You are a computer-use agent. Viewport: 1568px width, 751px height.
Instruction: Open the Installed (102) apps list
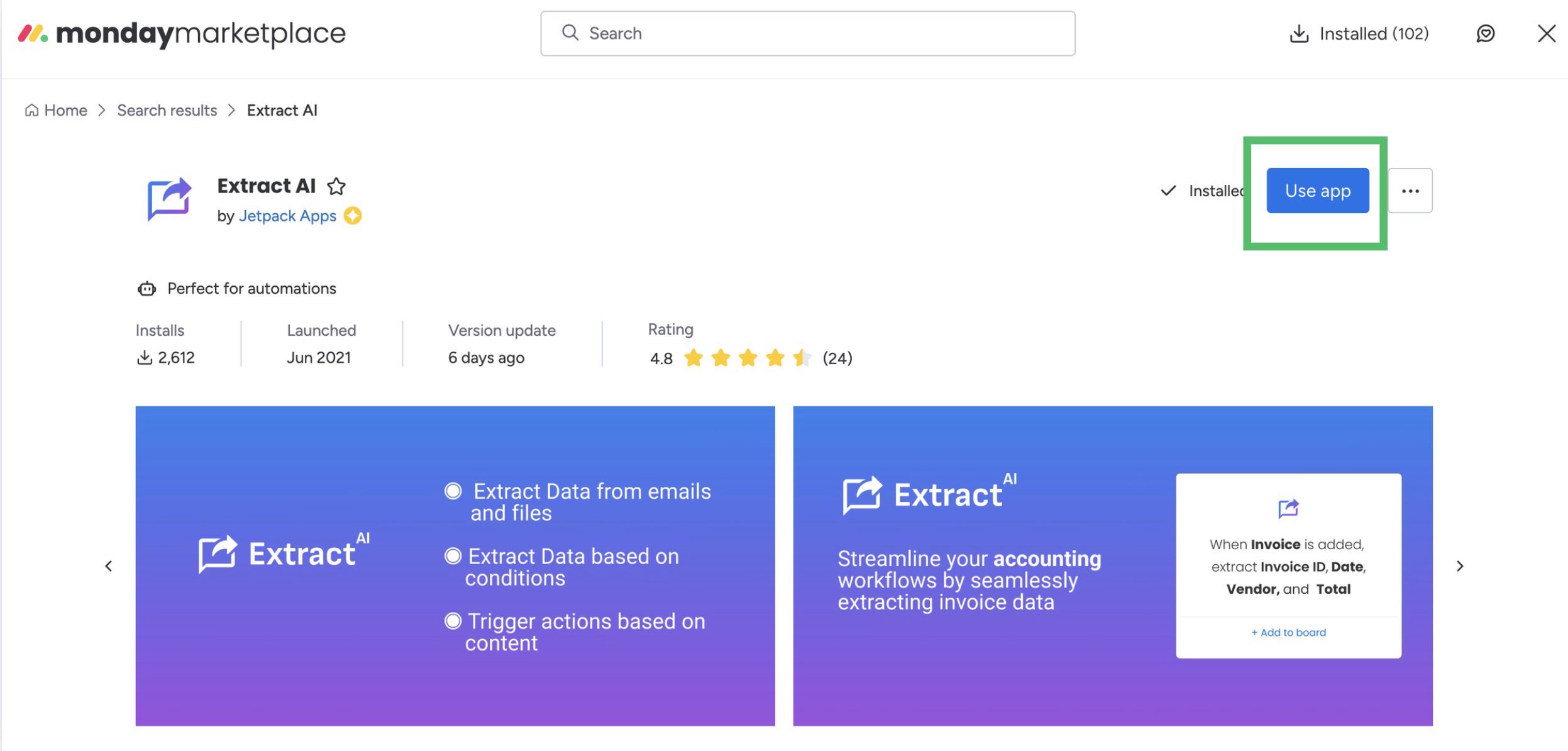1359,33
